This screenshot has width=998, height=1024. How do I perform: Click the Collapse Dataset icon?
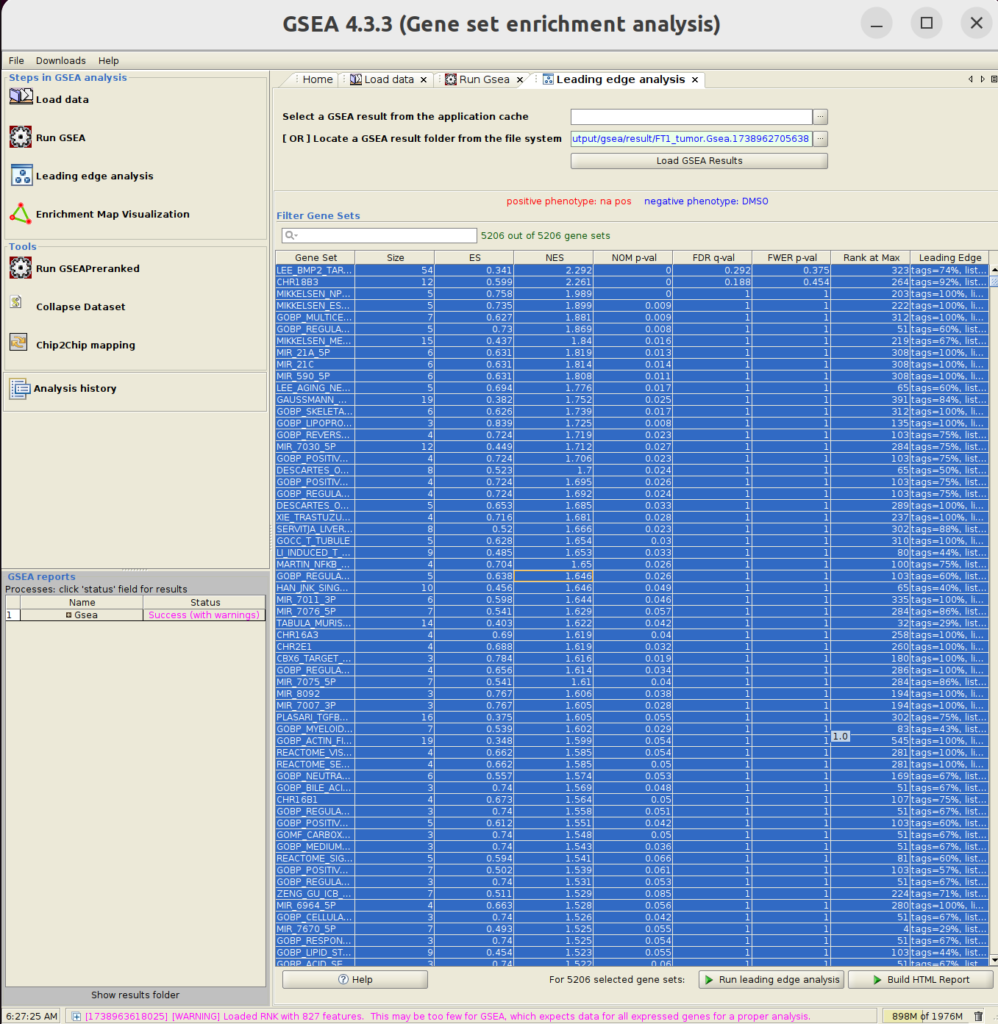point(17,302)
